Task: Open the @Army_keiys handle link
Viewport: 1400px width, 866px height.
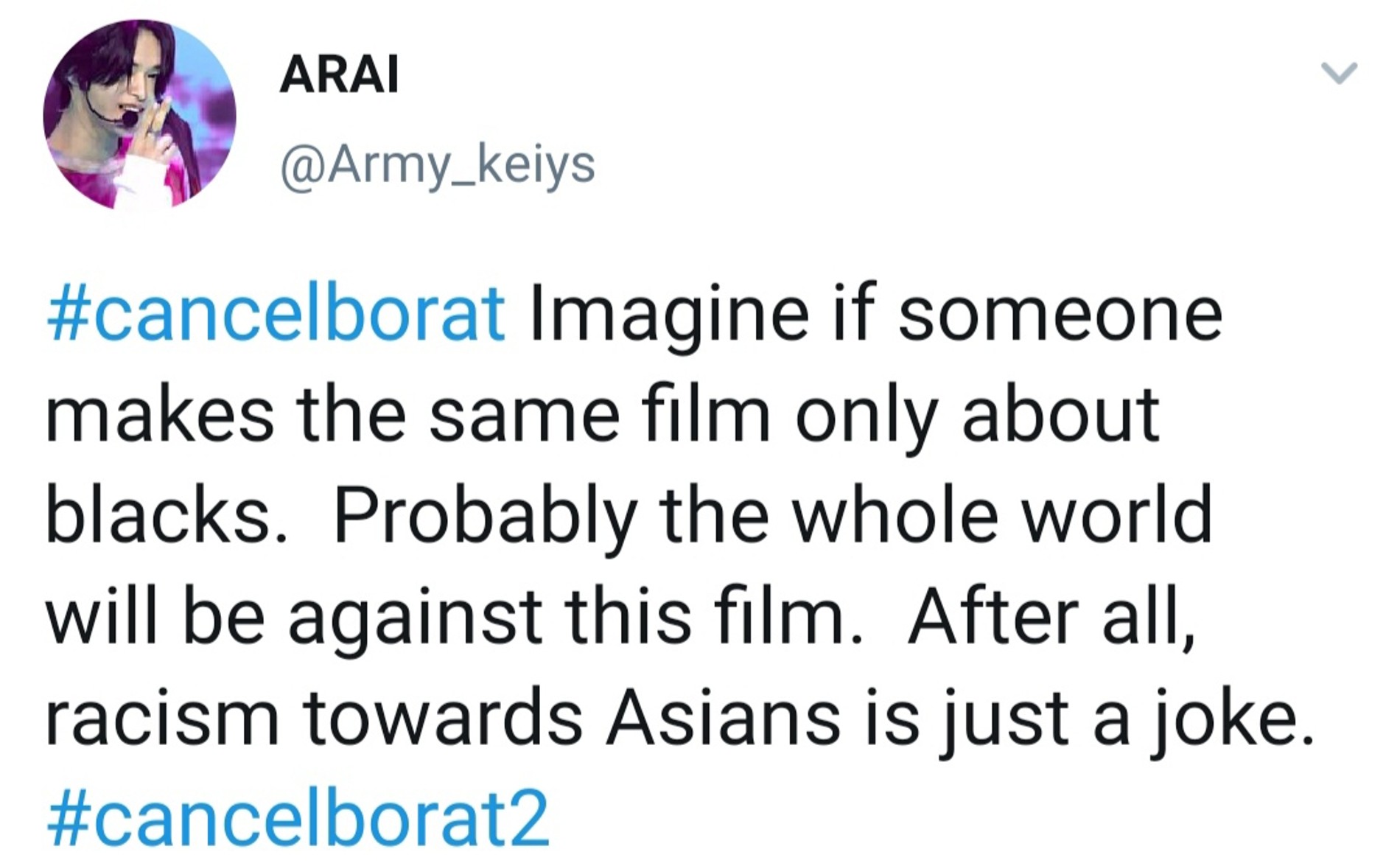Action: [438, 164]
